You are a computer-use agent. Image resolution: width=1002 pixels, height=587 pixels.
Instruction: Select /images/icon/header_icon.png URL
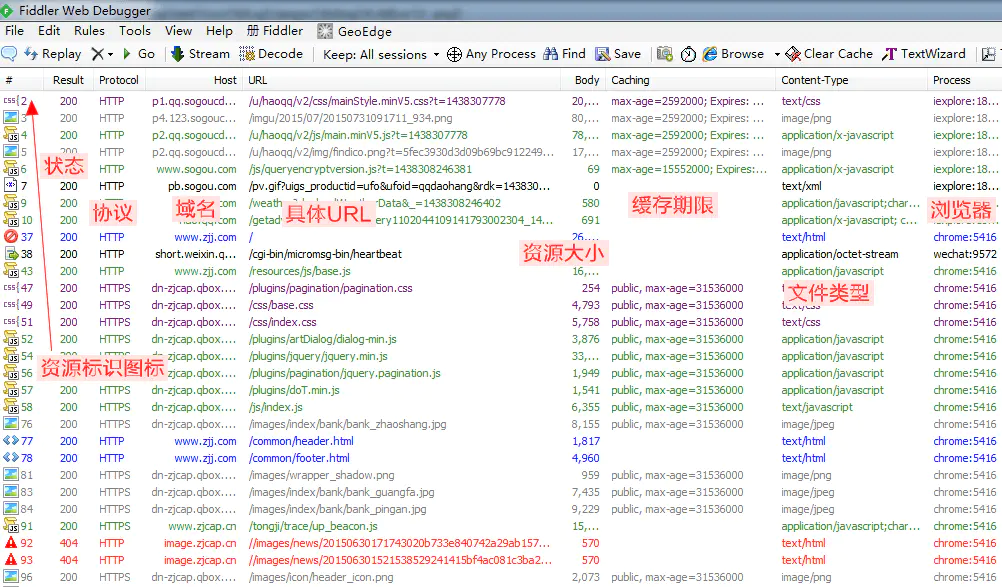321,577
